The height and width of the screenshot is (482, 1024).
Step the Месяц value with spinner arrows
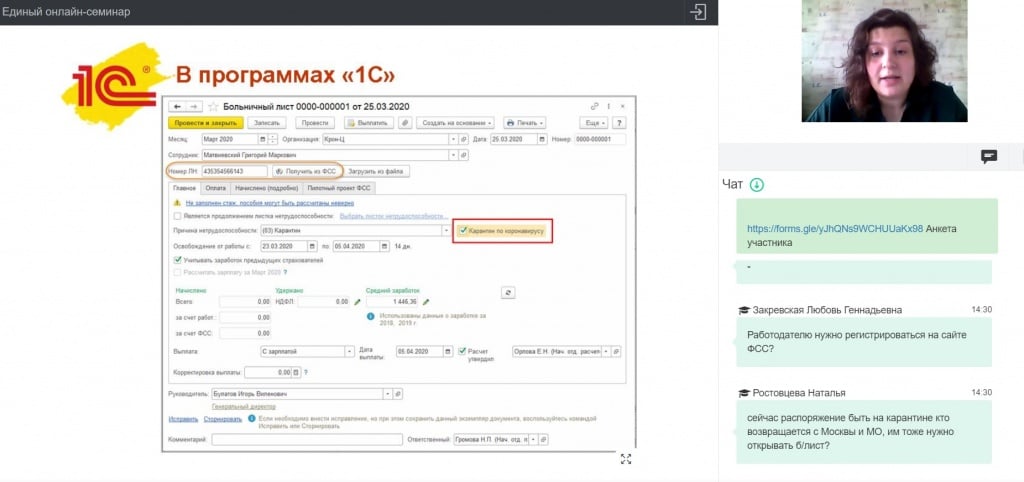[x=273, y=139]
